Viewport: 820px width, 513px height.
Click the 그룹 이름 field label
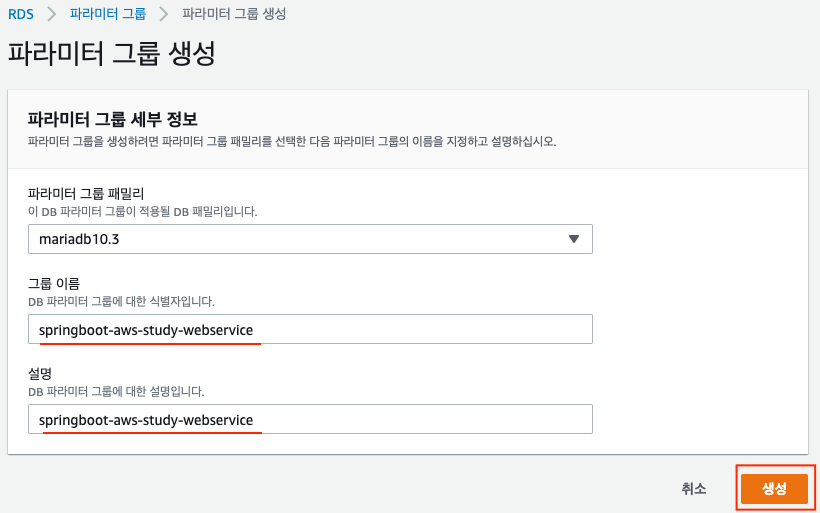54,283
